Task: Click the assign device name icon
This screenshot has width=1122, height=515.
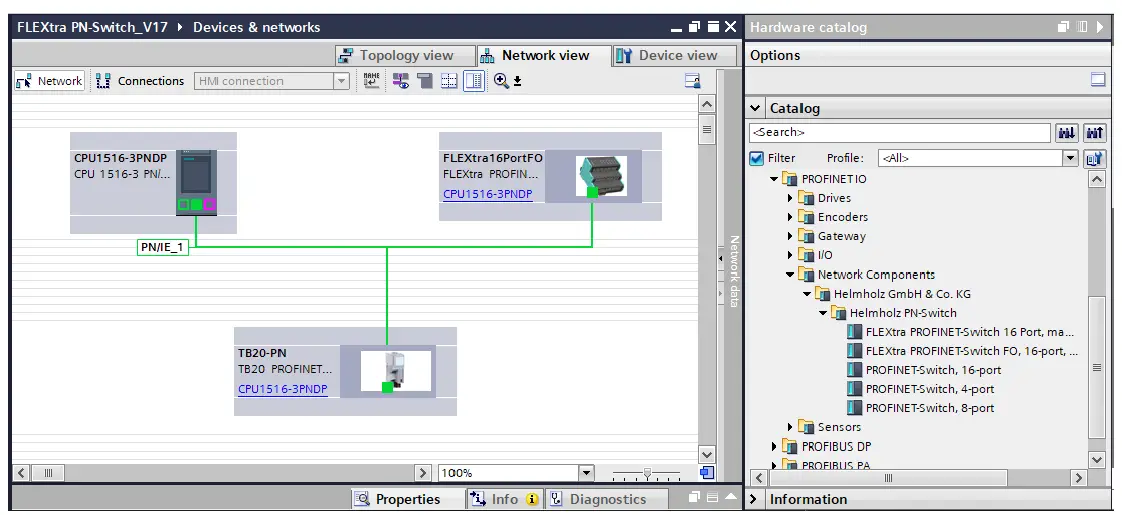Action: (371, 81)
